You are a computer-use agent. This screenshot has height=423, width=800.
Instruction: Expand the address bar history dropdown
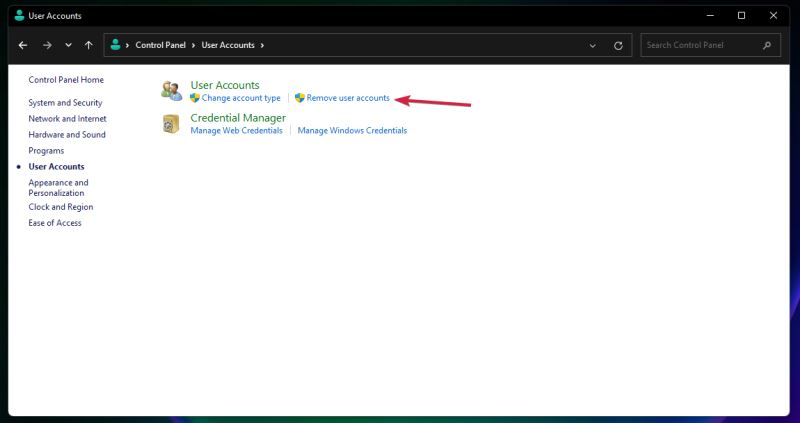pyautogui.click(x=593, y=46)
